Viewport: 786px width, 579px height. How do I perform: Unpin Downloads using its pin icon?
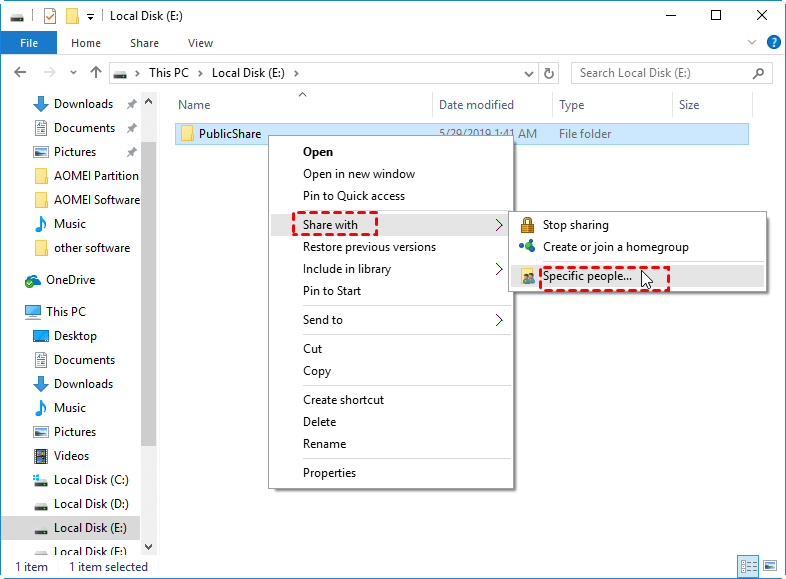click(131, 104)
